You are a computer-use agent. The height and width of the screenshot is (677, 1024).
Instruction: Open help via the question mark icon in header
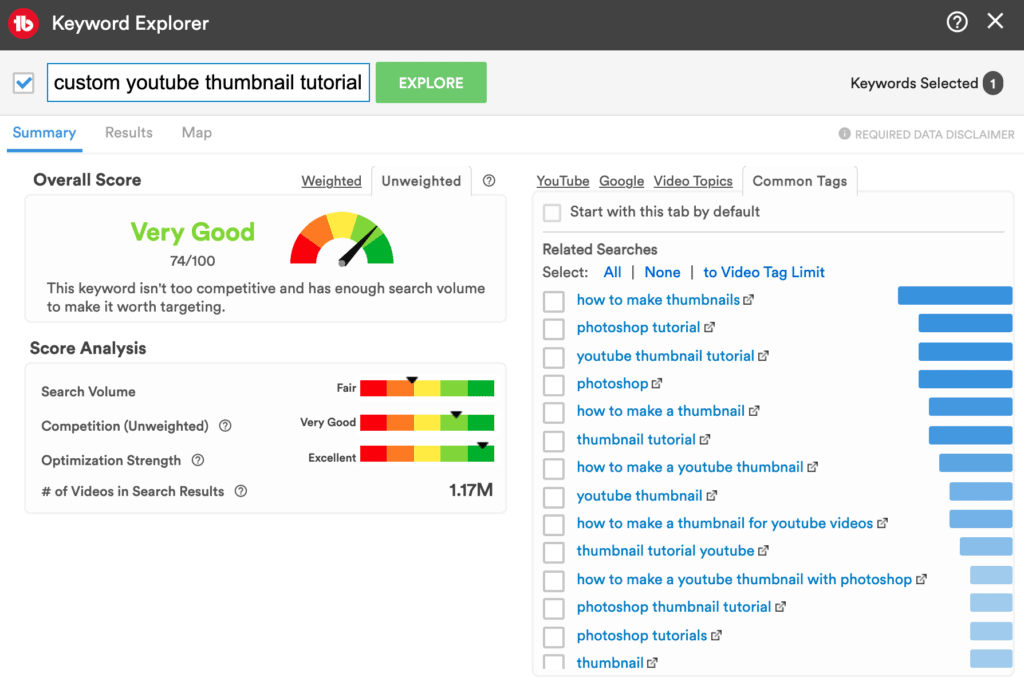tap(957, 22)
